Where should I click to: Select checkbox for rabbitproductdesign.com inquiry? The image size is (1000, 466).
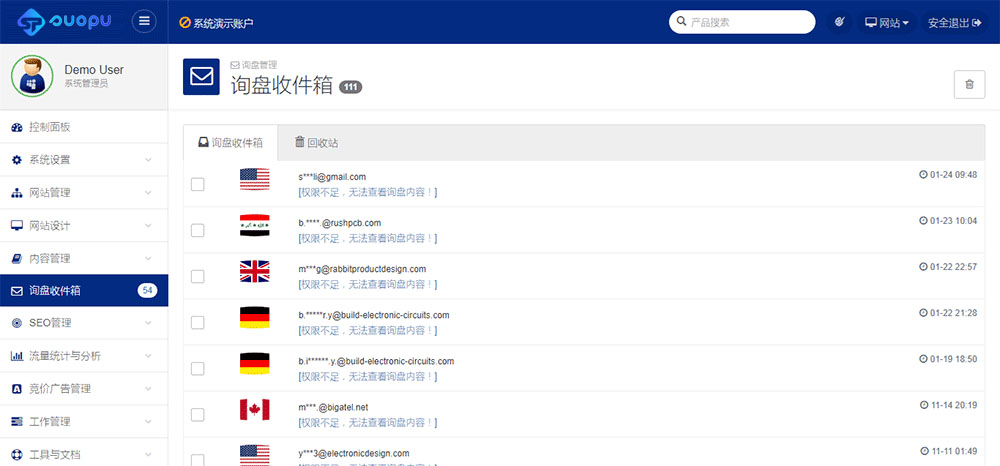point(198,276)
